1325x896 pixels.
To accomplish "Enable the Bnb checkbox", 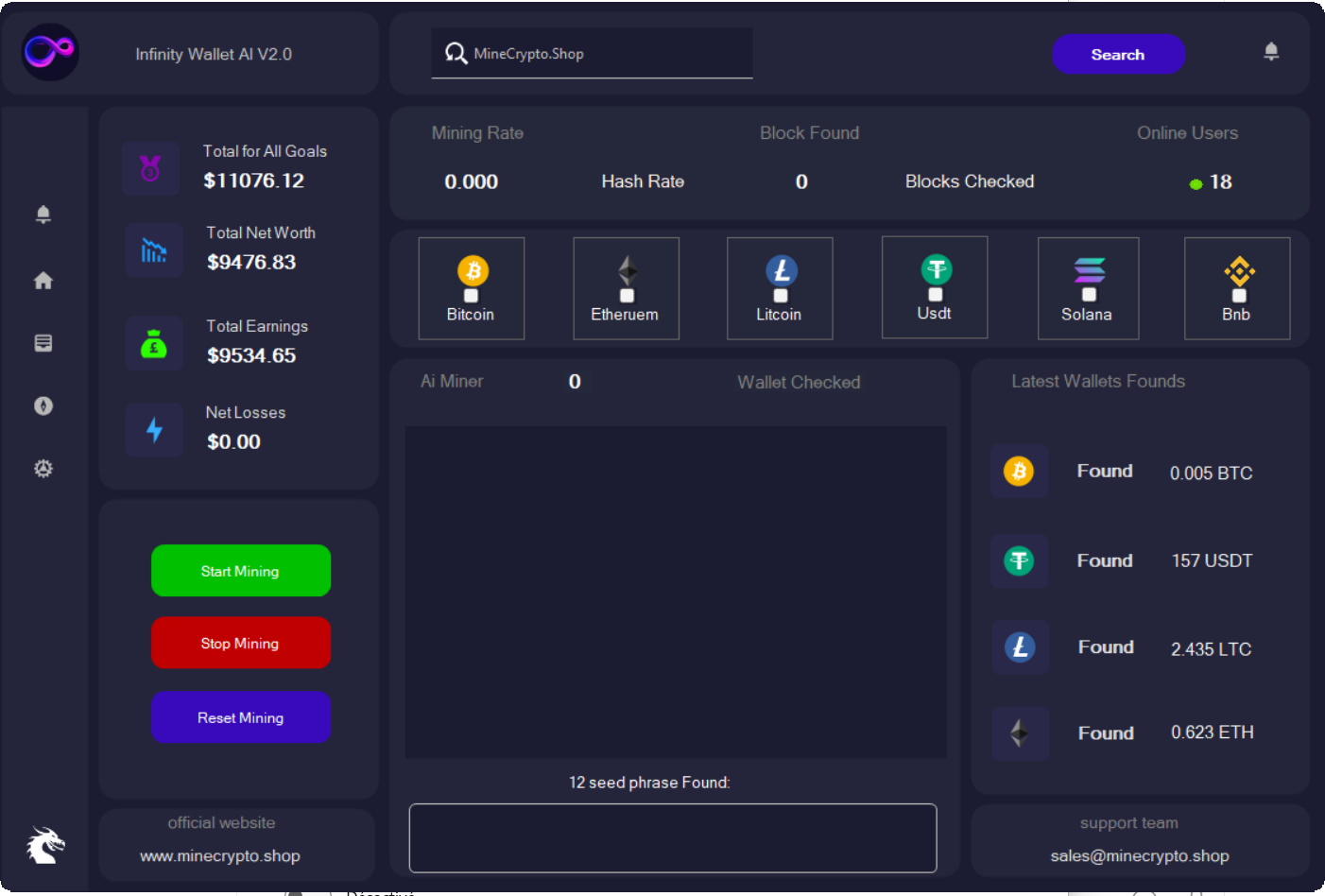I will [x=1239, y=296].
